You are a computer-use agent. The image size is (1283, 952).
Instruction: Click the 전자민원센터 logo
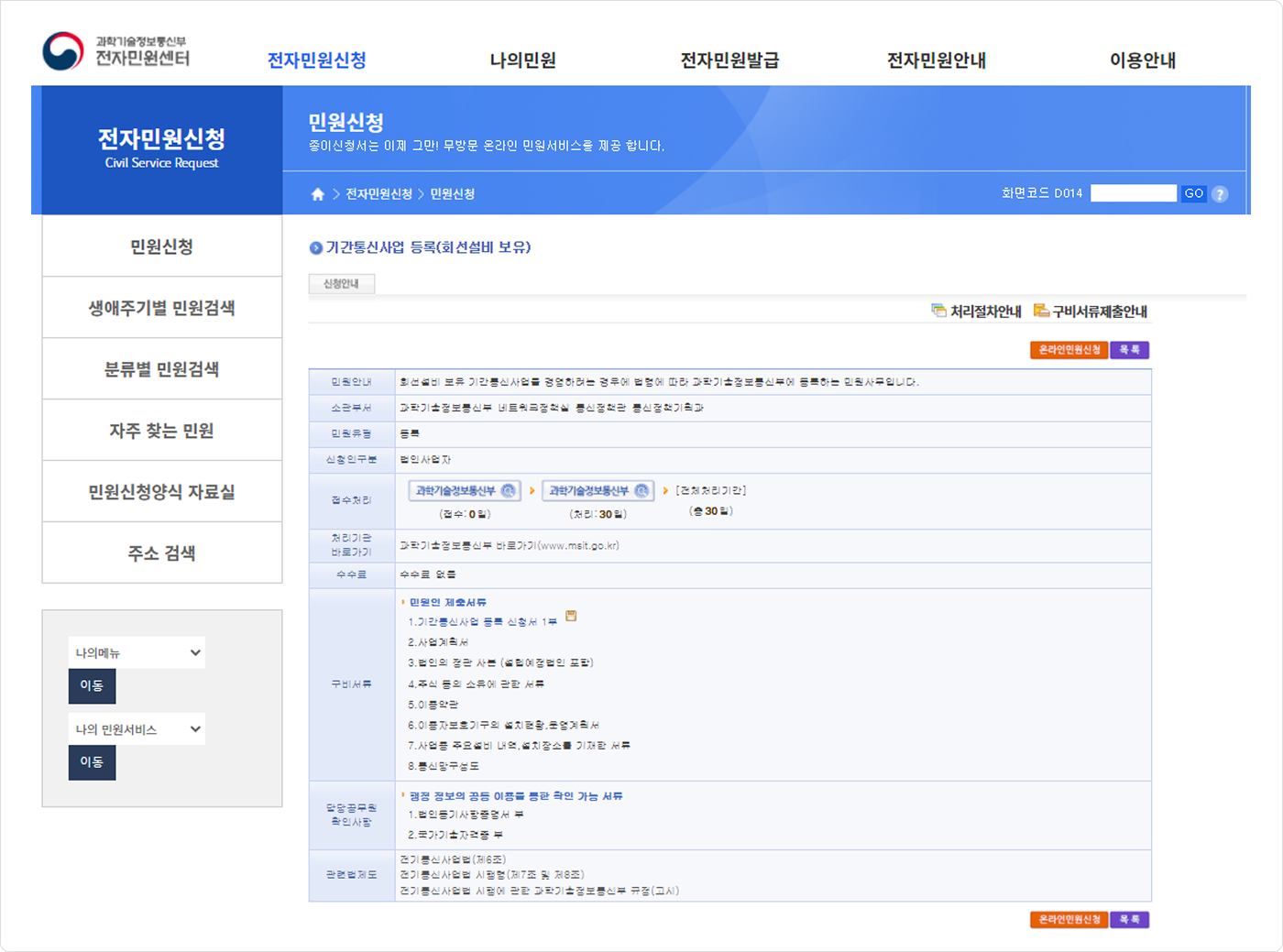(116, 51)
